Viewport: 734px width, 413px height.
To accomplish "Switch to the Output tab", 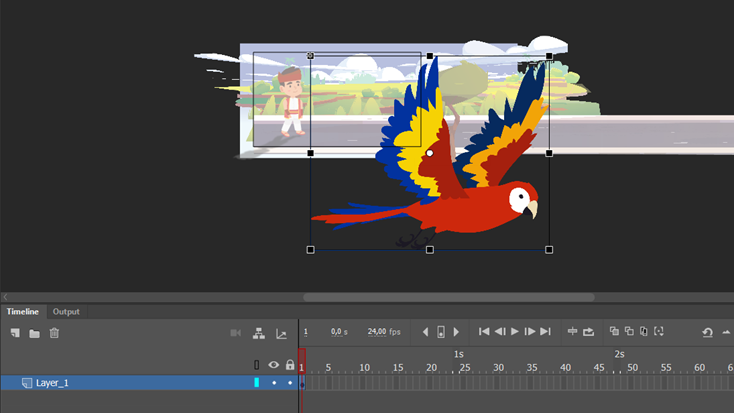I will click(x=66, y=311).
